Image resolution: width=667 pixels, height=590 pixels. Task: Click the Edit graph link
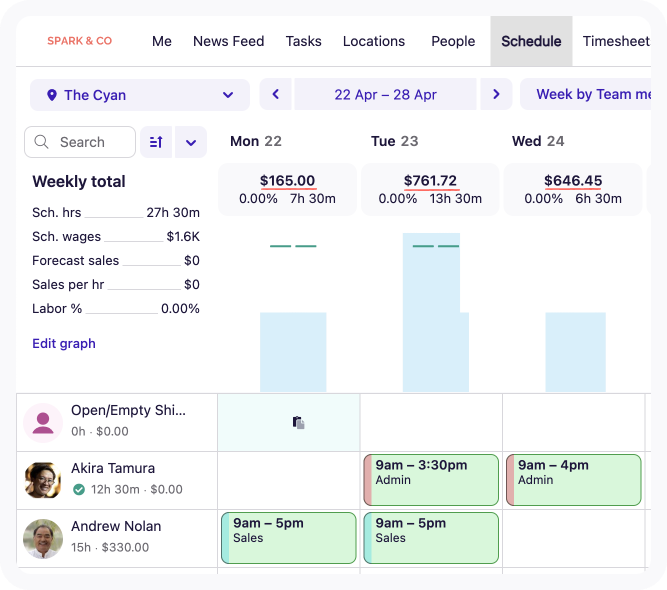(64, 343)
